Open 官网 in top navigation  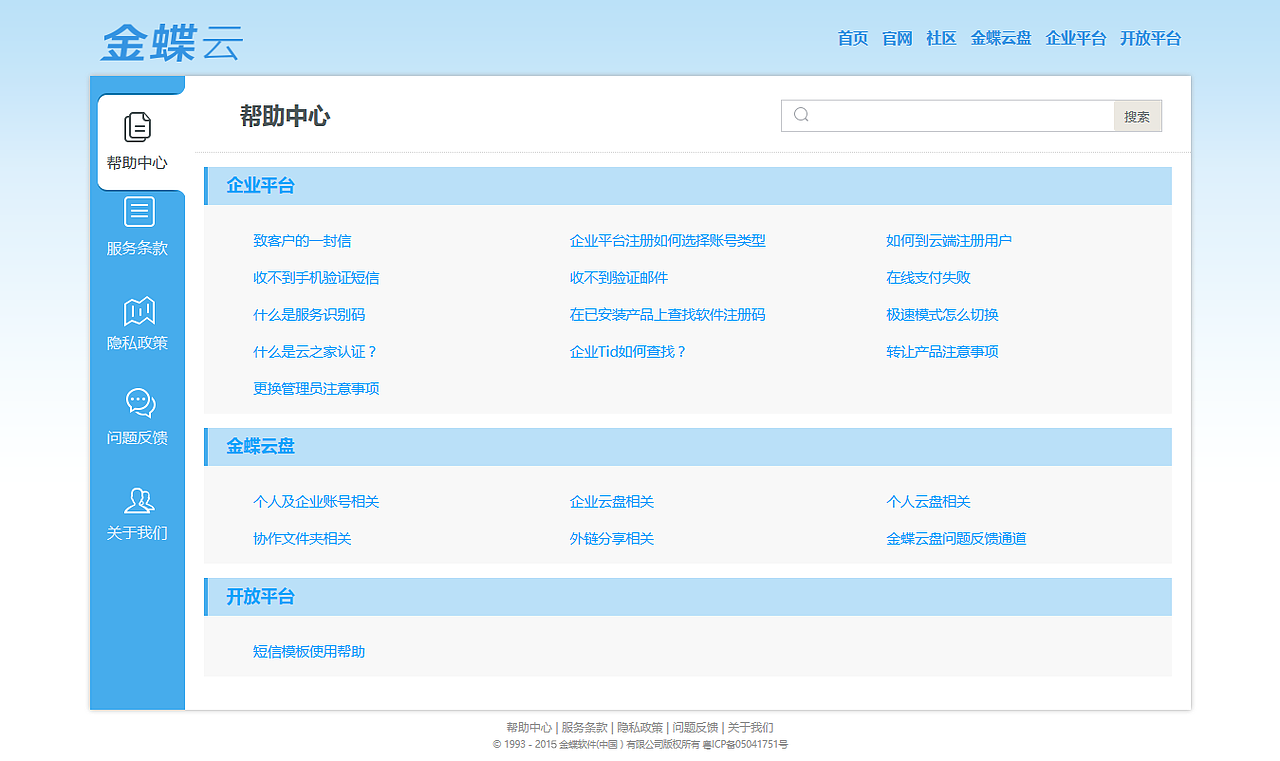(x=897, y=39)
